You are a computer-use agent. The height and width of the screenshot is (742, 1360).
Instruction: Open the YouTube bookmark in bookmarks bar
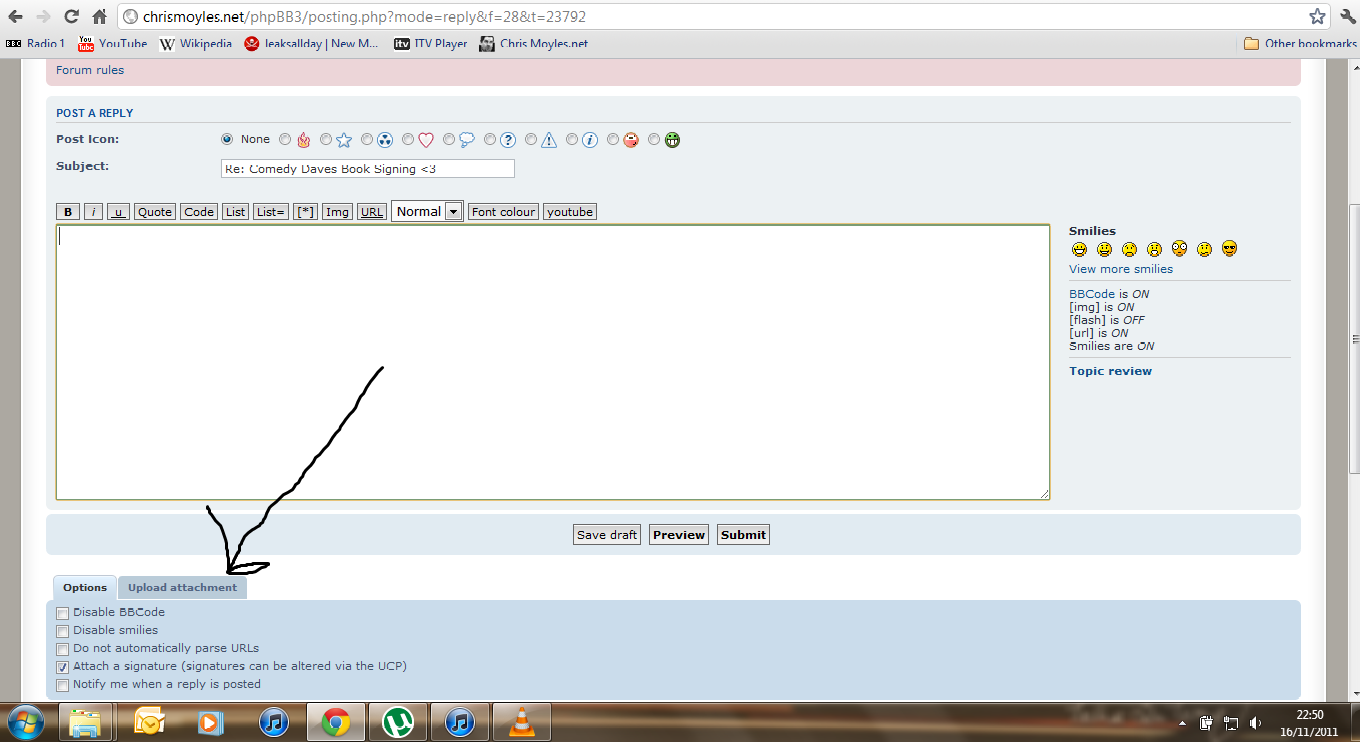[112, 43]
